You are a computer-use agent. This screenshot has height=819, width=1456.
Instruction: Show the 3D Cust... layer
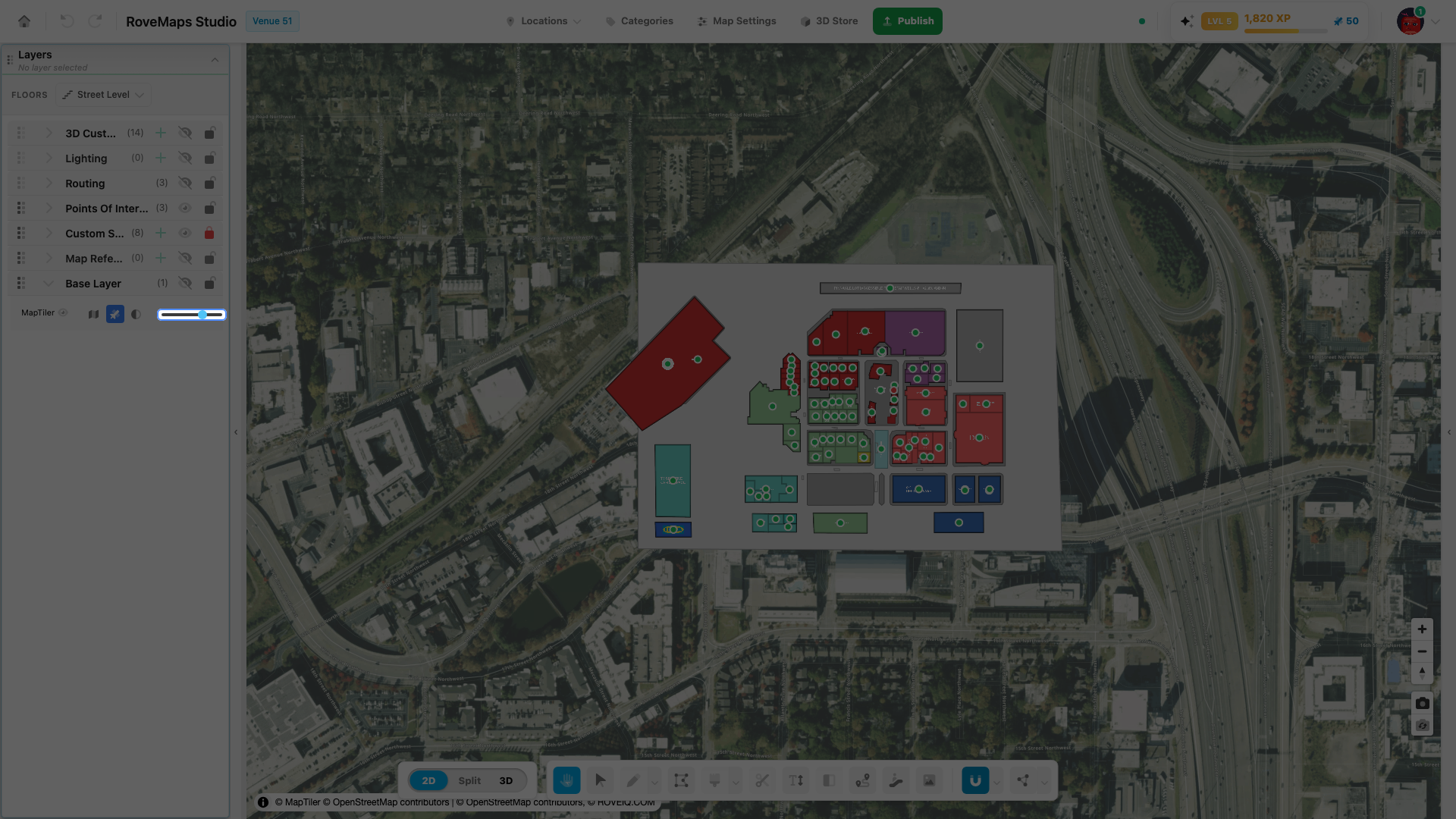[x=185, y=133]
